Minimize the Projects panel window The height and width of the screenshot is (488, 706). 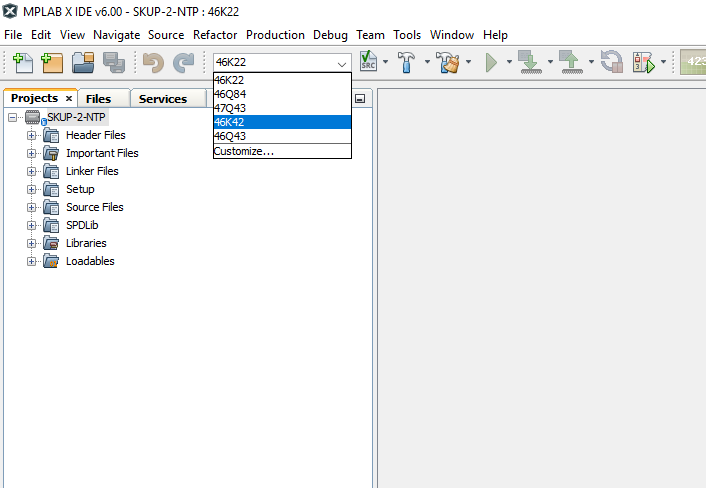pos(360,99)
